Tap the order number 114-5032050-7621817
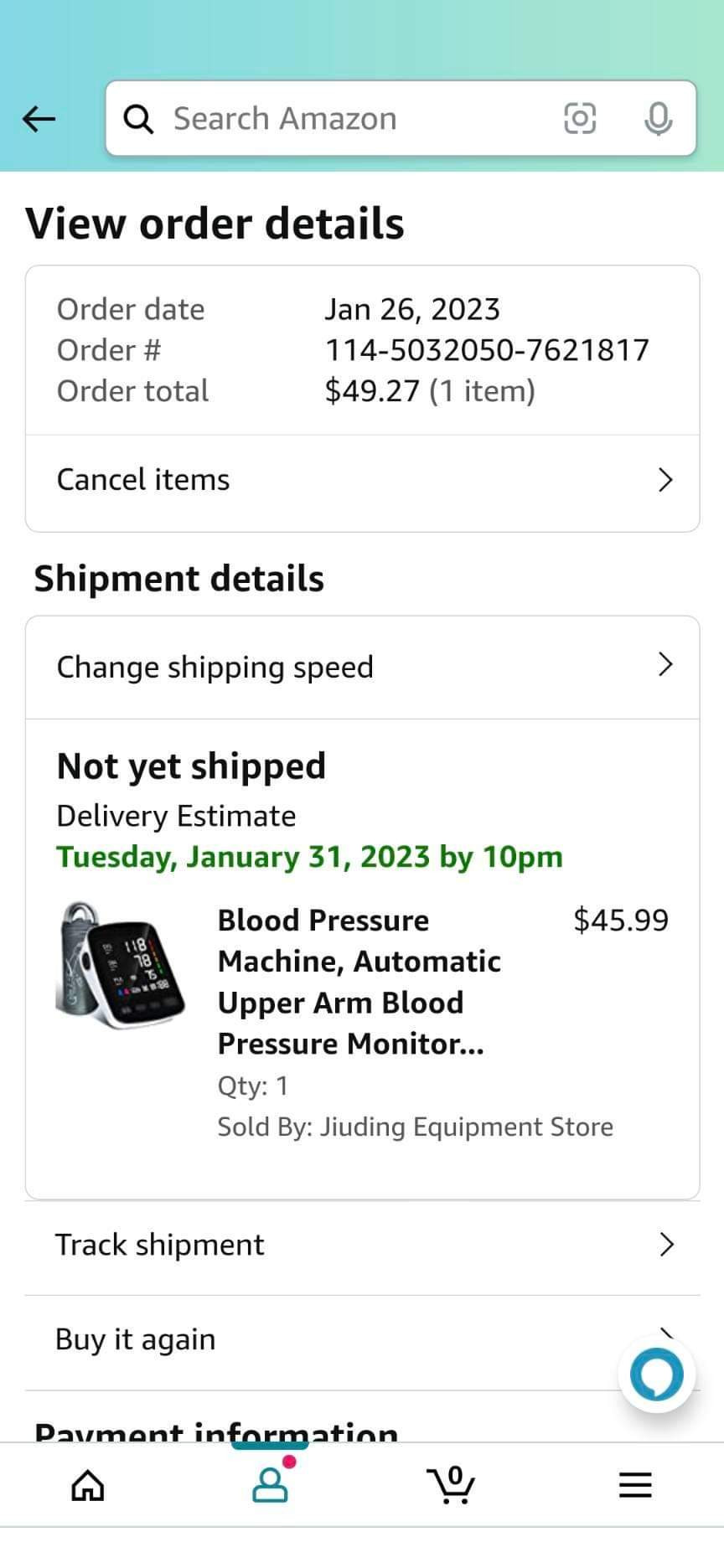724x1568 pixels. coord(487,350)
